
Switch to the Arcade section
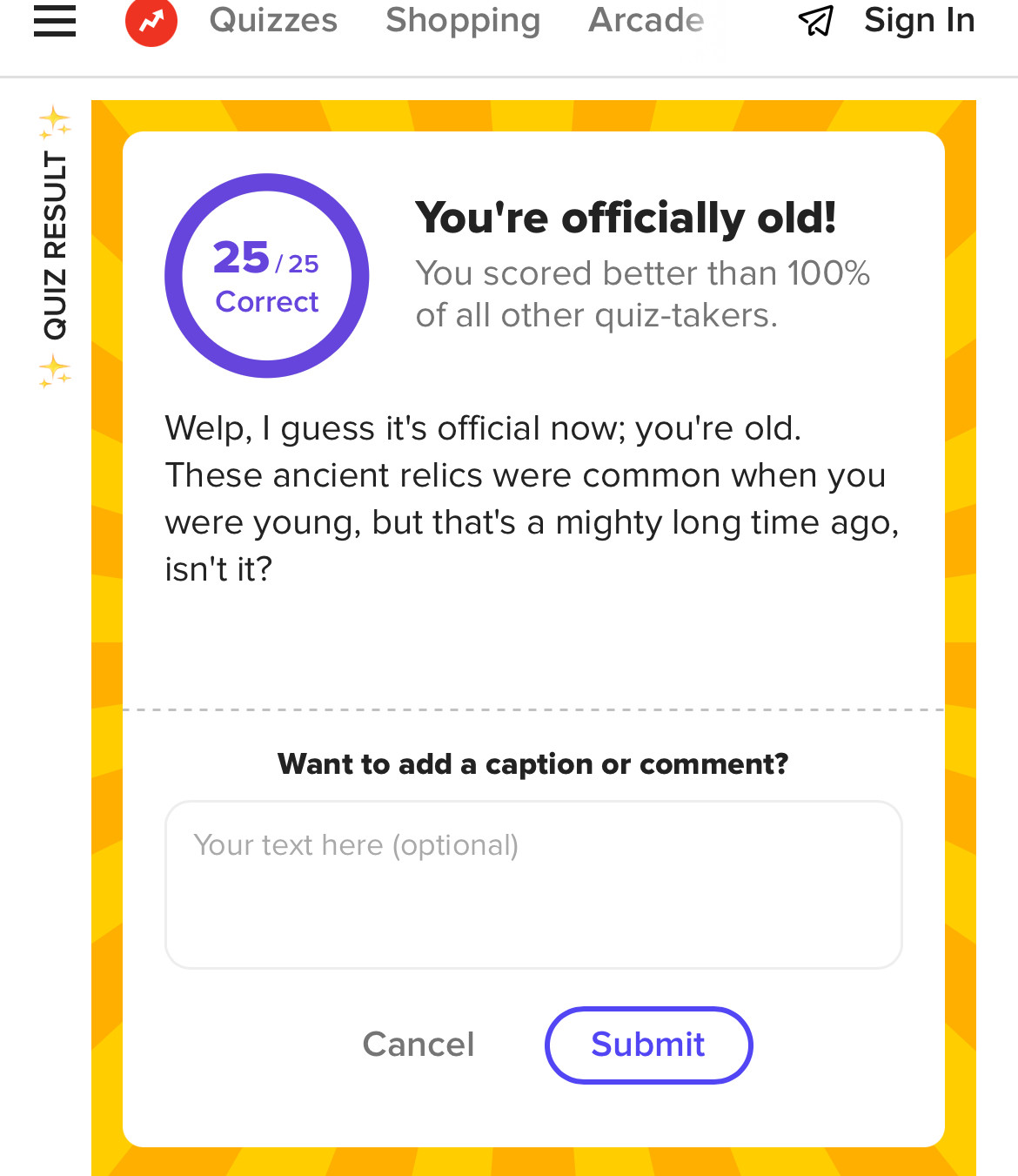[x=646, y=20]
